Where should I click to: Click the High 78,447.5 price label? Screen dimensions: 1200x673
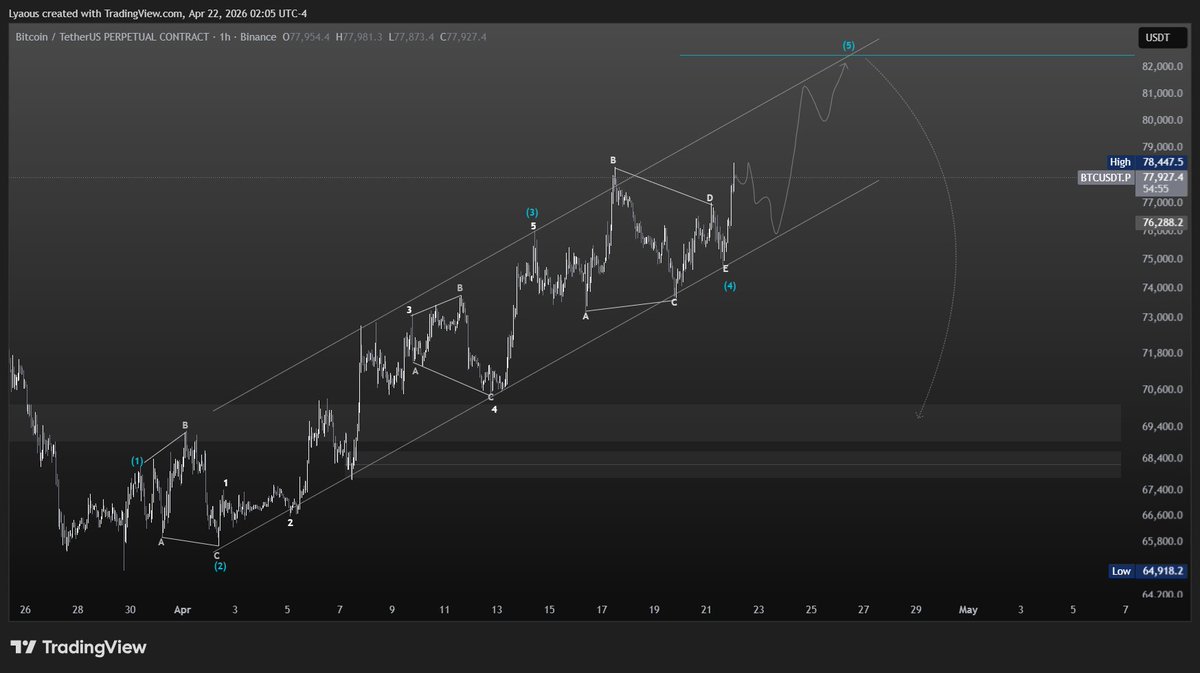1147,162
